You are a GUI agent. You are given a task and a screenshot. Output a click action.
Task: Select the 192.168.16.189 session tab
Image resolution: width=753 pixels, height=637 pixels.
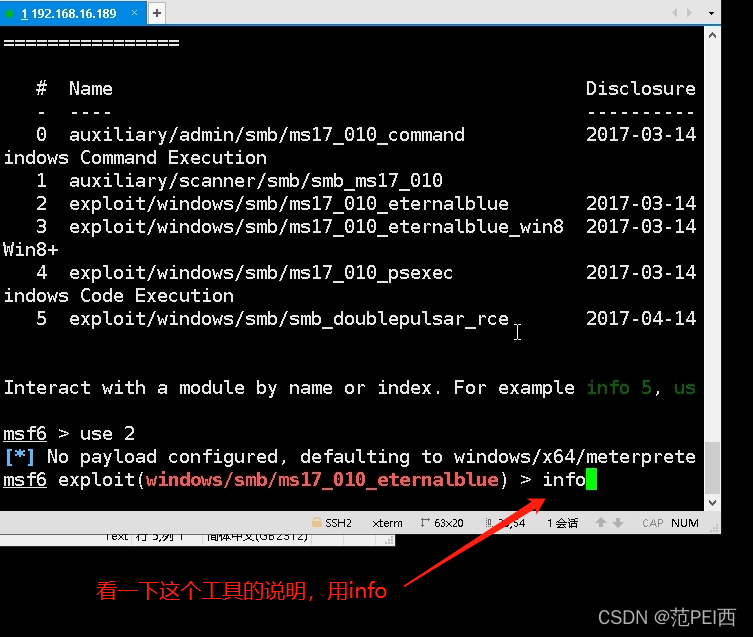(x=72, y=13)
